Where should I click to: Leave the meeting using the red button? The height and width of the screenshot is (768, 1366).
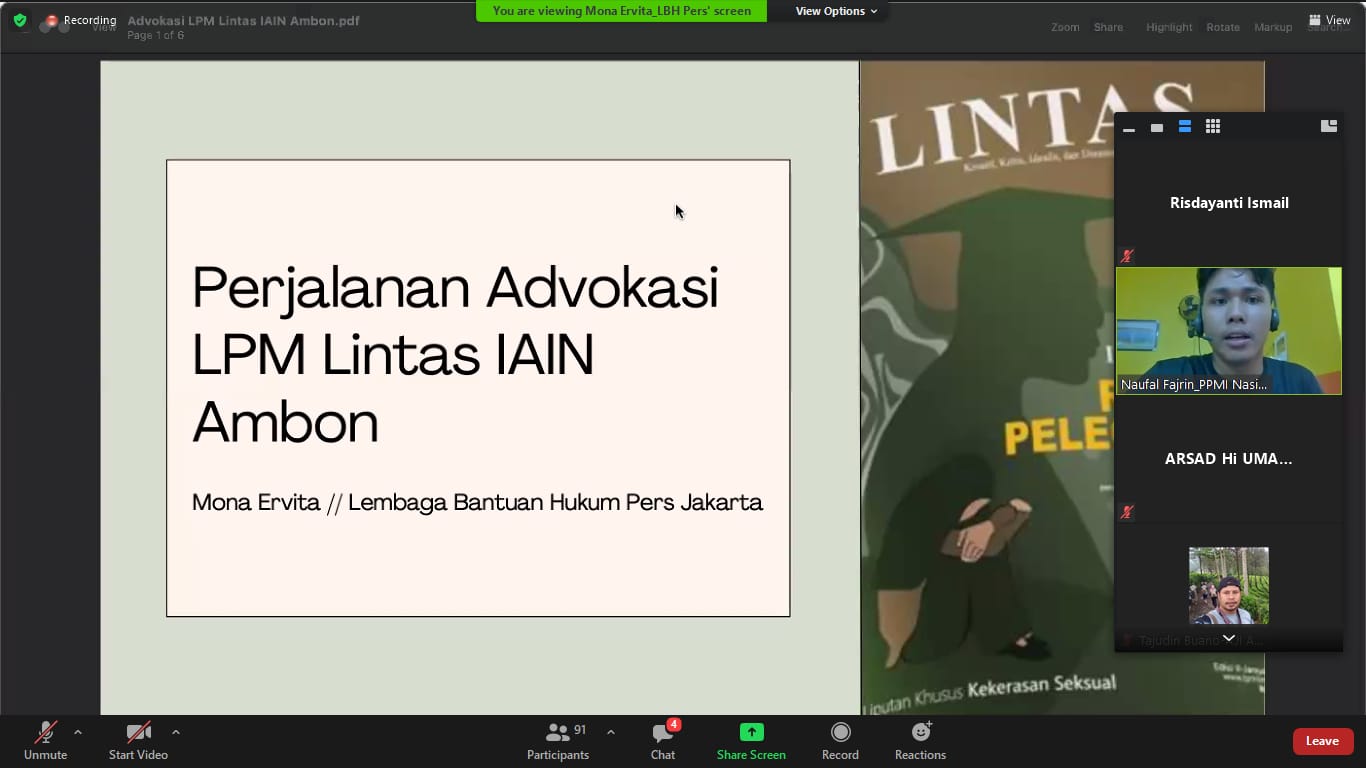tap(1322, 741)
